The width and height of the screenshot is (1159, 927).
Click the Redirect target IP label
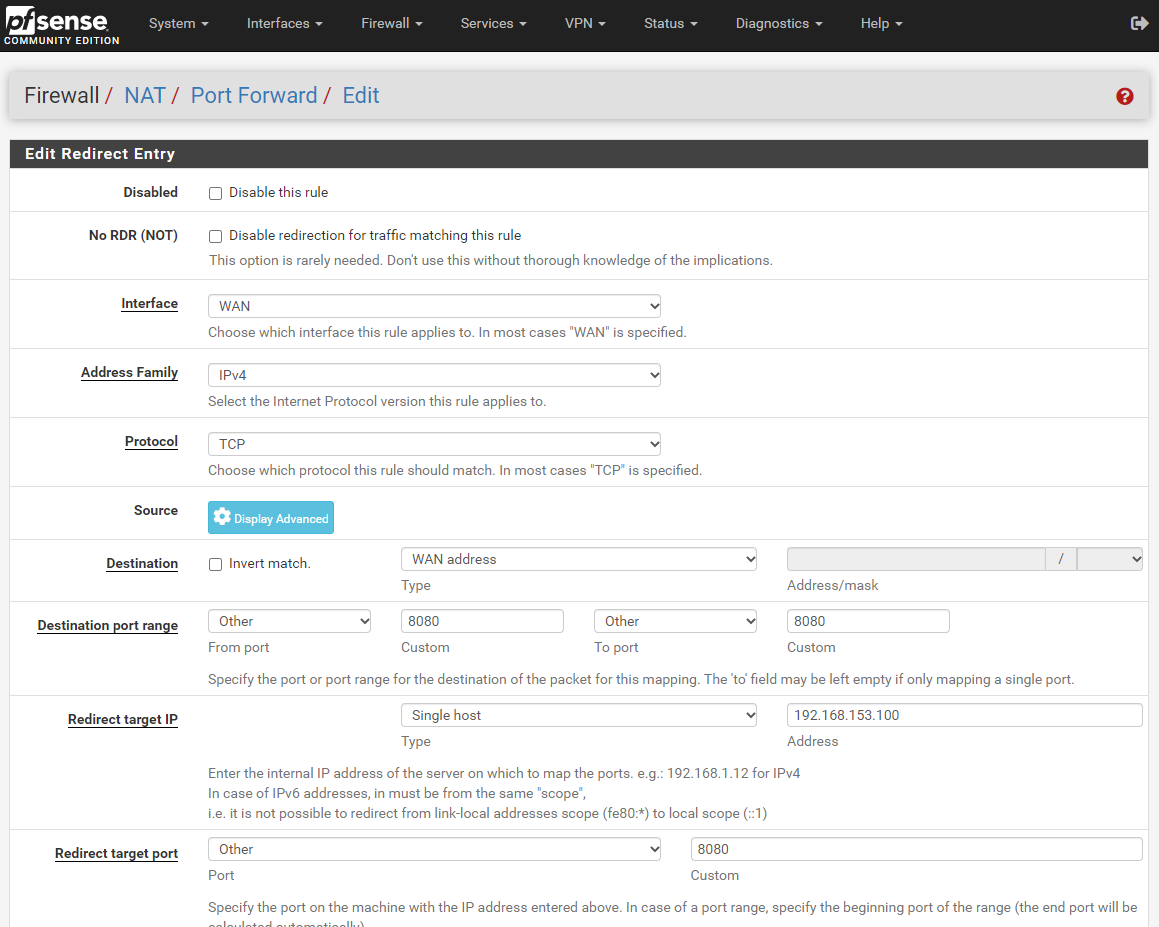[x=123, y=719]
